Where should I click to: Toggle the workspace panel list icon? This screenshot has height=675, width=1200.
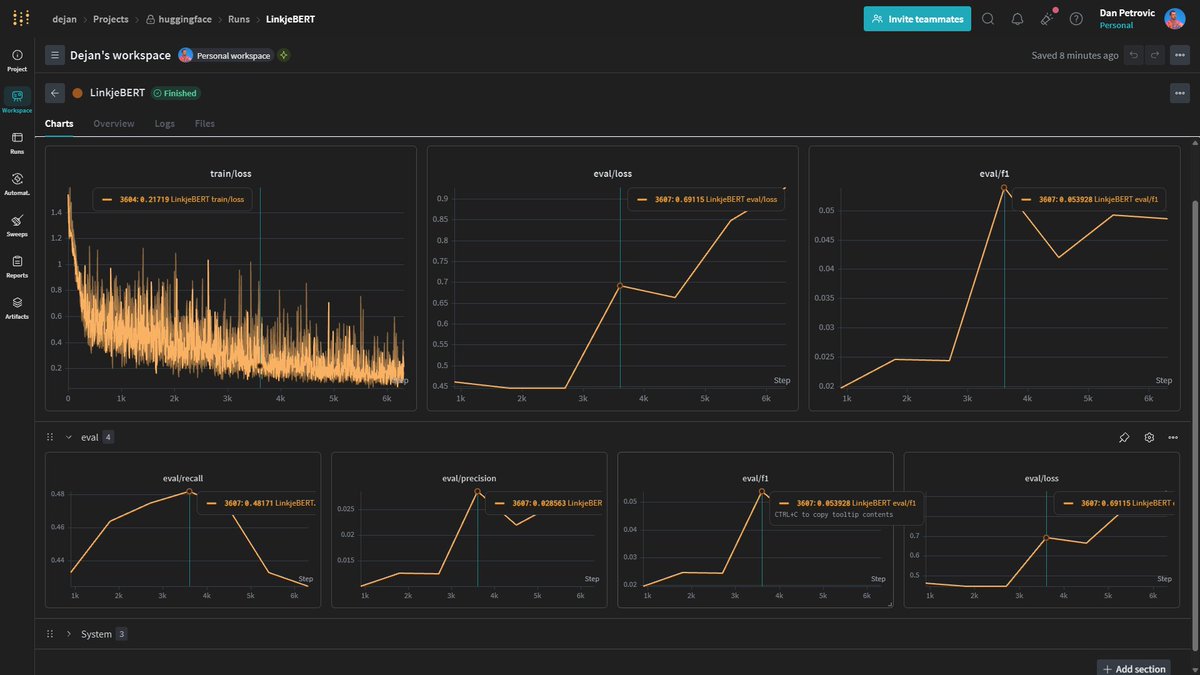[x=55, y=55]
